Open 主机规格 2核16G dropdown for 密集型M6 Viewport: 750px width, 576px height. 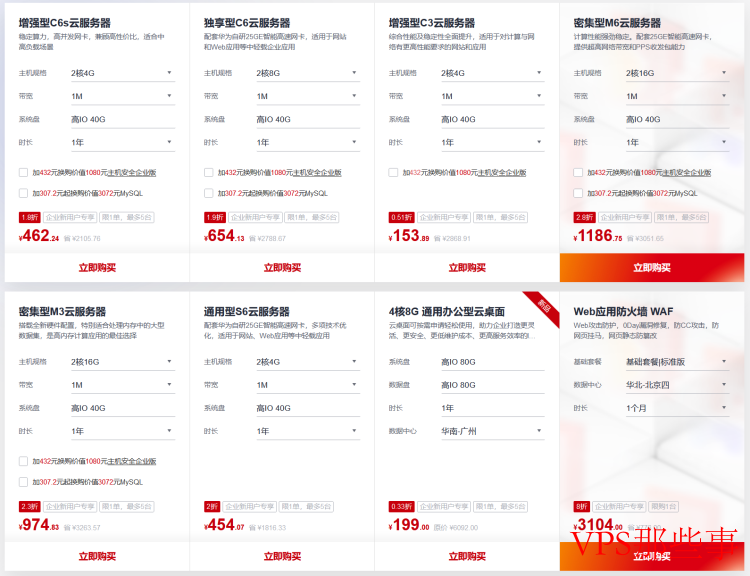[x=677, y=73]
